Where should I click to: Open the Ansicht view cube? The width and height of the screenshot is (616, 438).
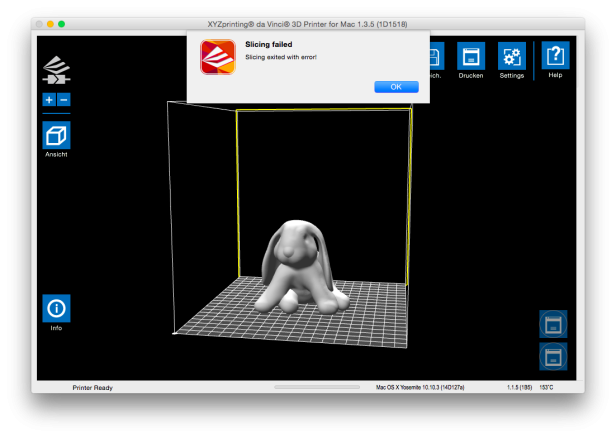[x=56, y=136]
